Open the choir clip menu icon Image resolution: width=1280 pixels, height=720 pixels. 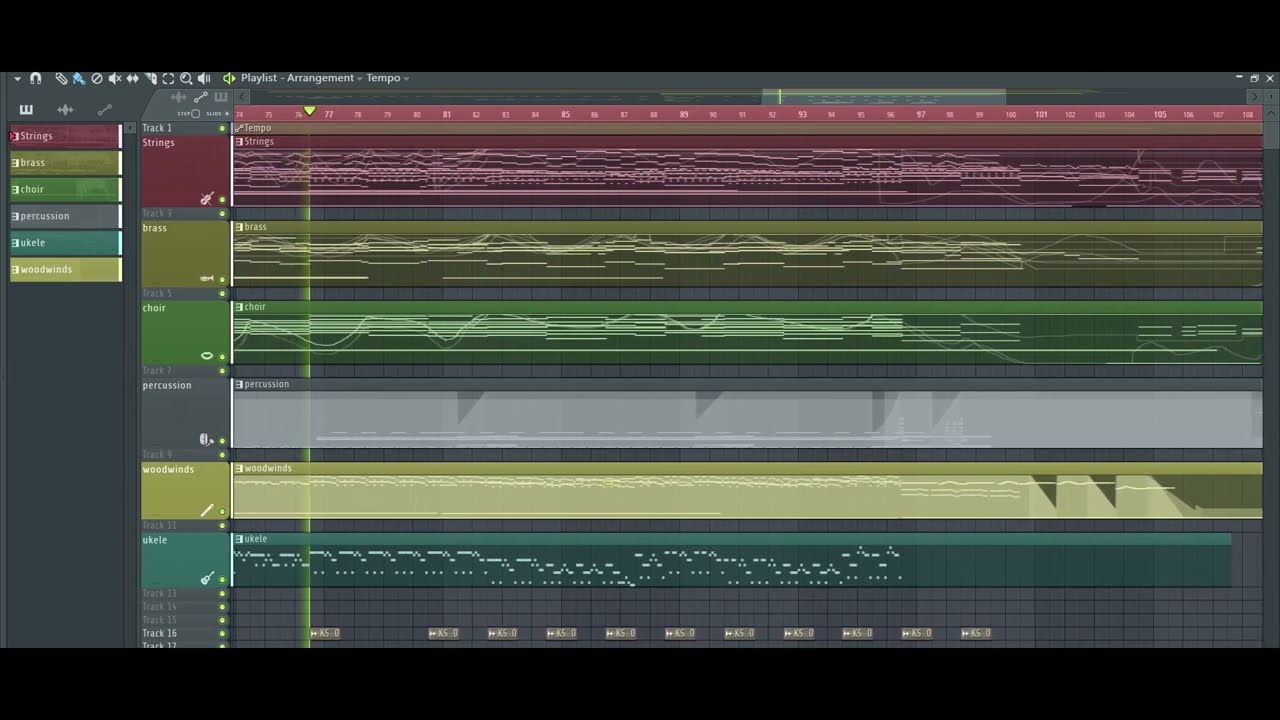(x=239, y=307)
